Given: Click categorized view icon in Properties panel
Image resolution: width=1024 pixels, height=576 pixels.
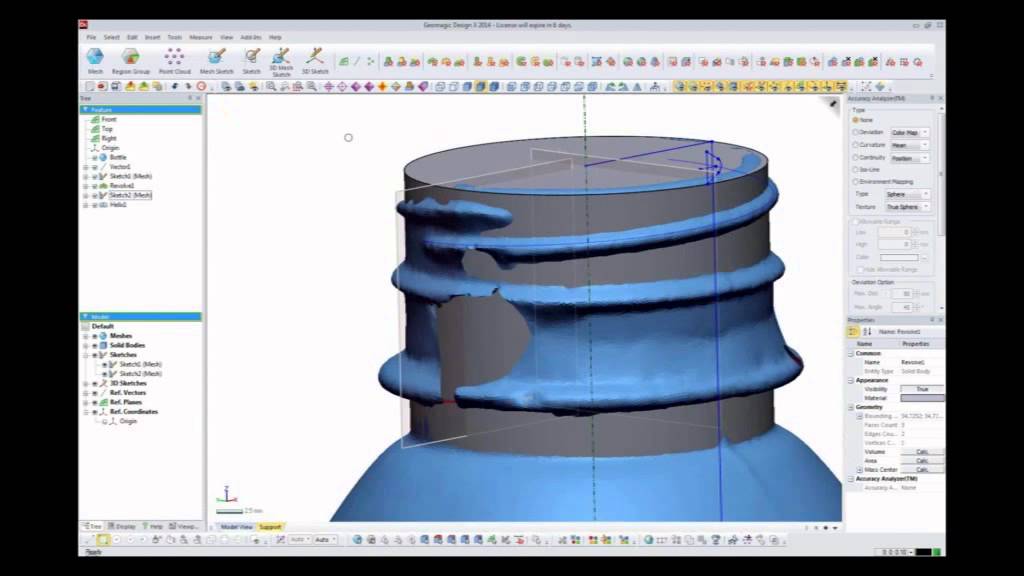Looking at the screenshot, I should click(x=853, y=332).
